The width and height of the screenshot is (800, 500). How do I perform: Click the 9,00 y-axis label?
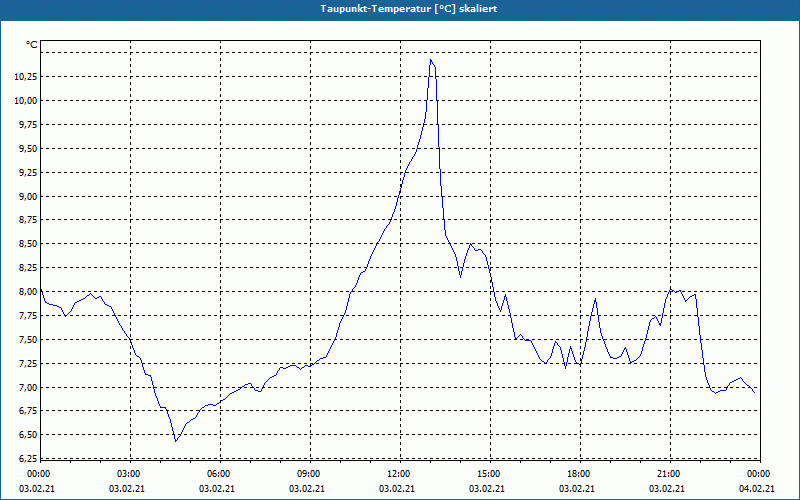click(x=29, y=196)
